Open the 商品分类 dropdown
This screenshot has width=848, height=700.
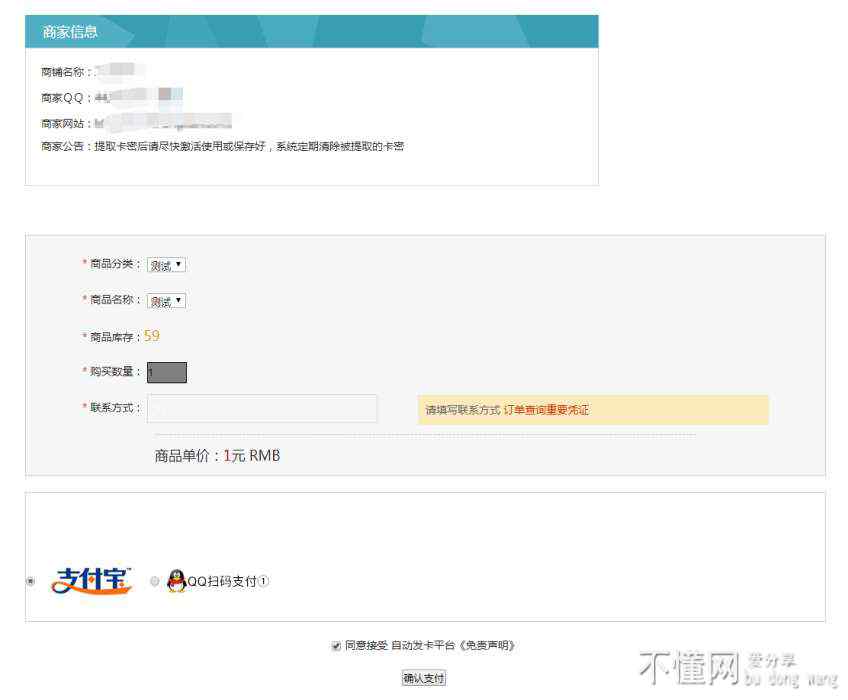166,265
